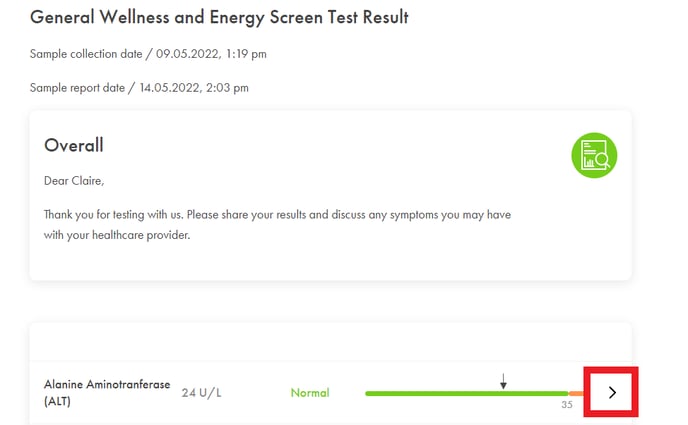Click the black arrow marker on the ALT range bar

(503, 381)
